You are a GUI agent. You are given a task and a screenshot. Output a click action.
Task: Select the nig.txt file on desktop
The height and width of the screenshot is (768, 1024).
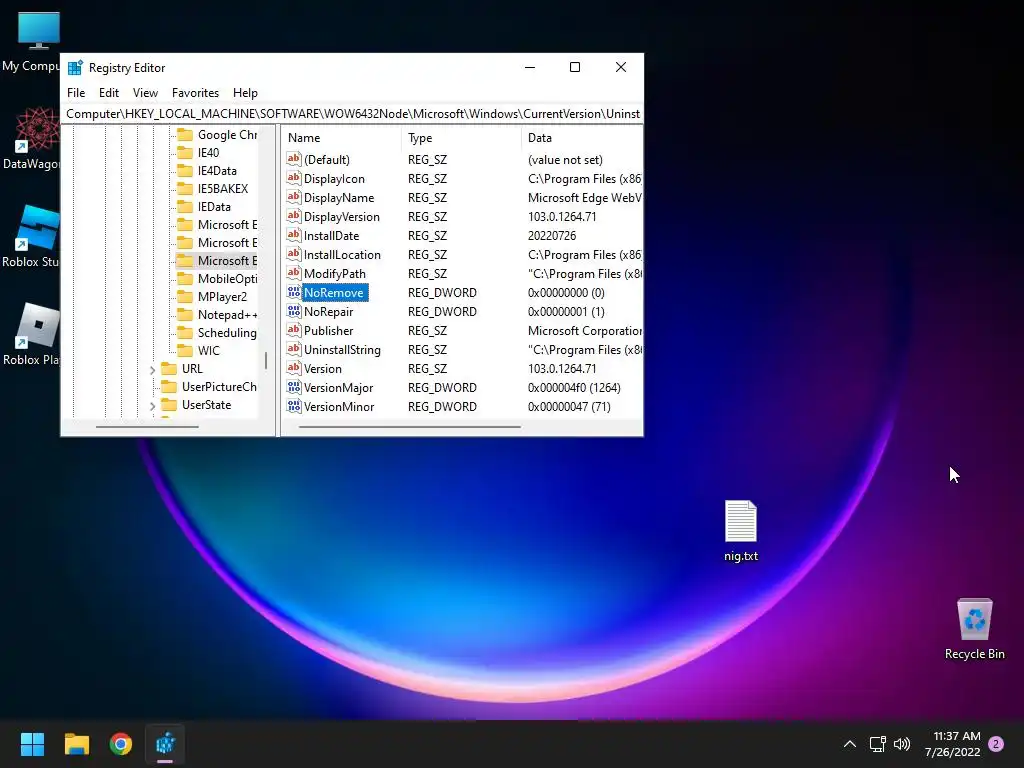pyautogui.click(x=741, y=530)
